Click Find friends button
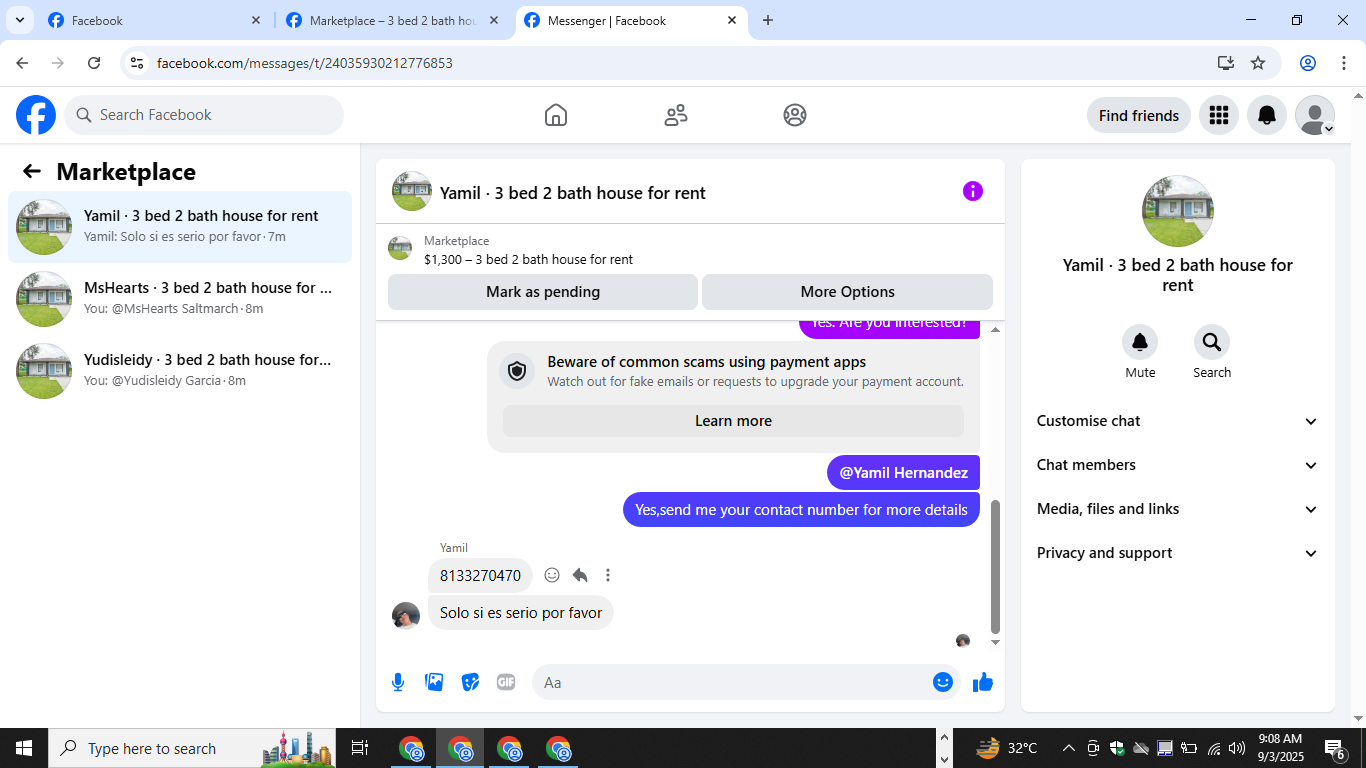 pyautogui.click(x=1139, y=115)
